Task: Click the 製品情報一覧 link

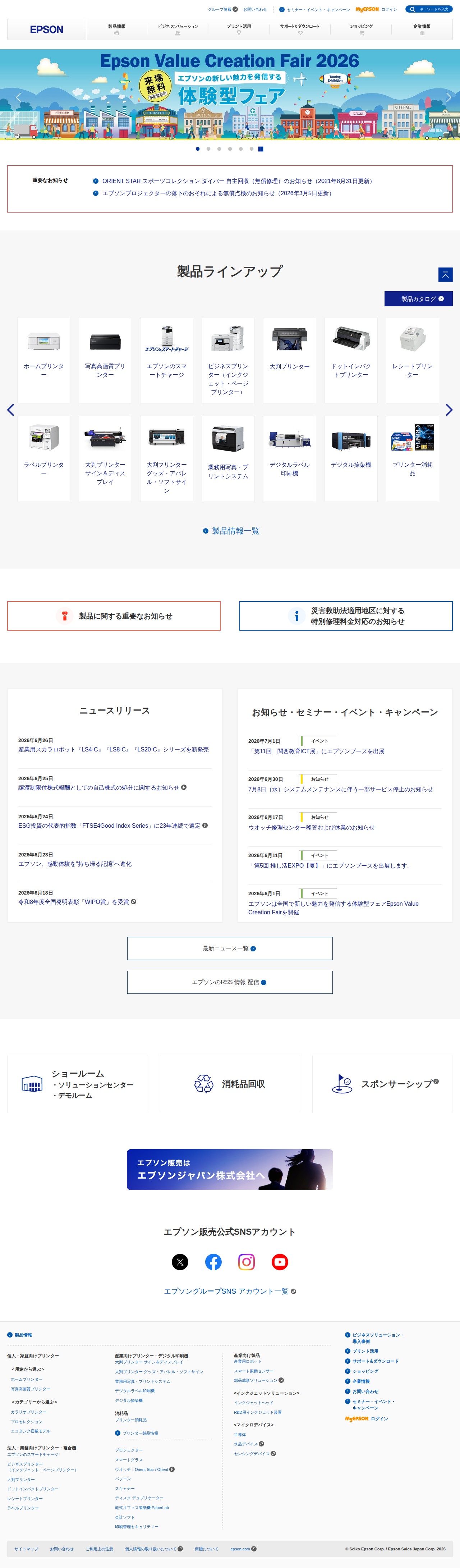Action: 231,531
